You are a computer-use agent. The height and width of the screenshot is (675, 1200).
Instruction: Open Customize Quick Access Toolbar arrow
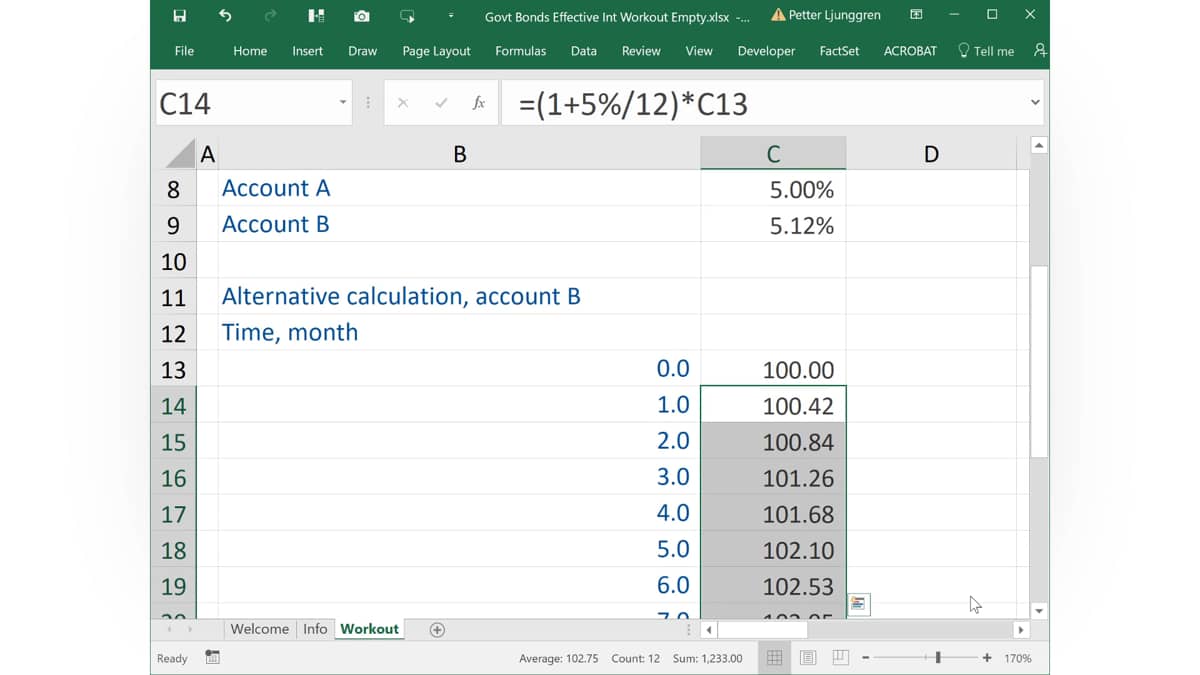(x=451, y=15)
